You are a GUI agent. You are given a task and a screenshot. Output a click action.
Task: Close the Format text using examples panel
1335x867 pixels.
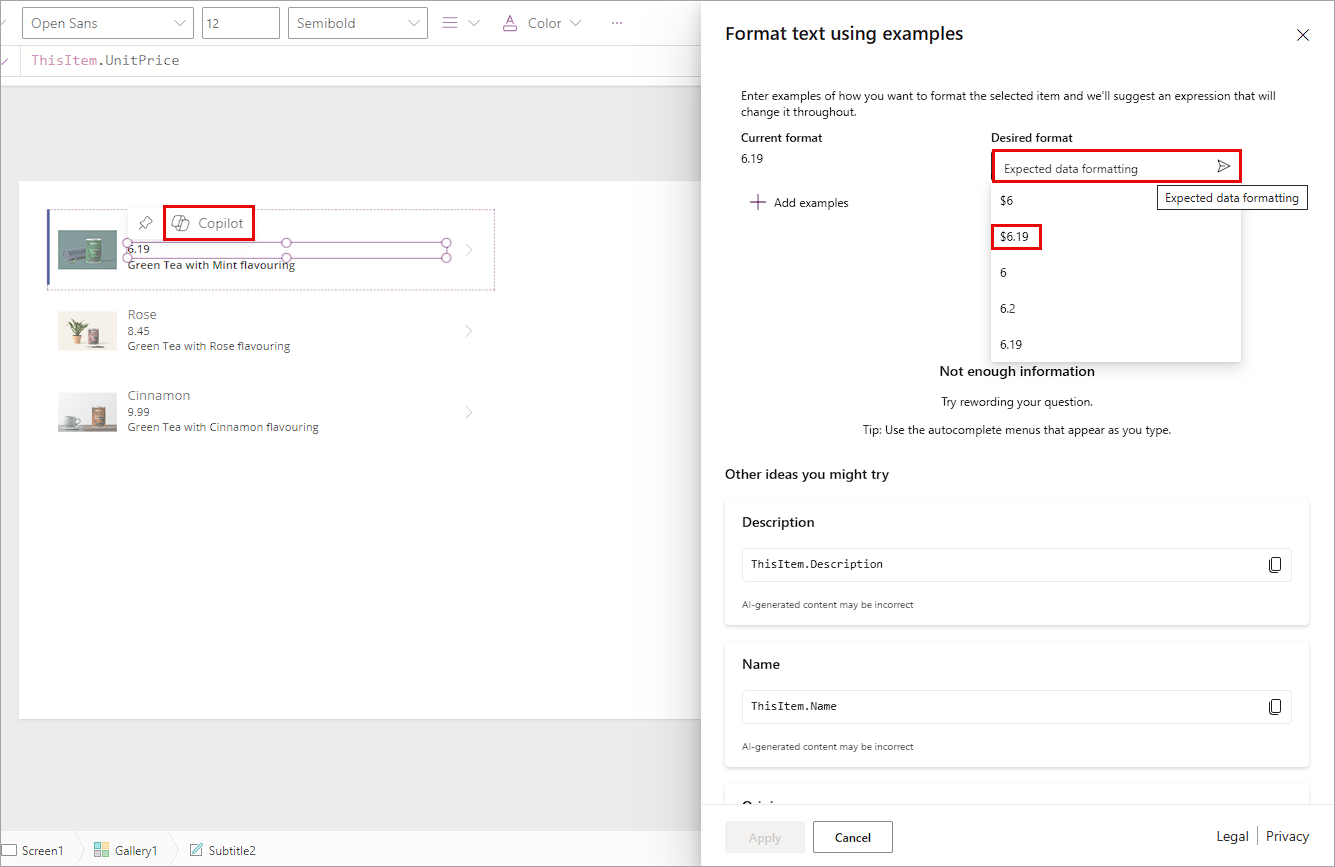(x=1302, y=35)
